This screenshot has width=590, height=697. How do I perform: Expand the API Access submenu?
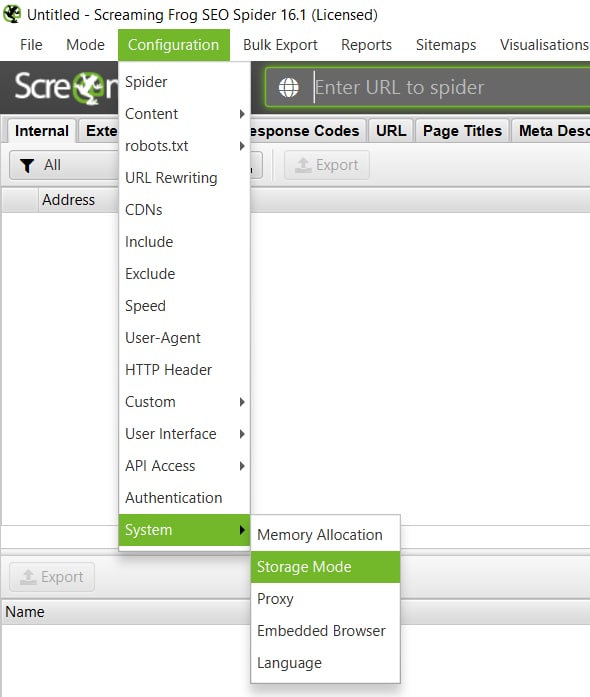coord(184,466)
